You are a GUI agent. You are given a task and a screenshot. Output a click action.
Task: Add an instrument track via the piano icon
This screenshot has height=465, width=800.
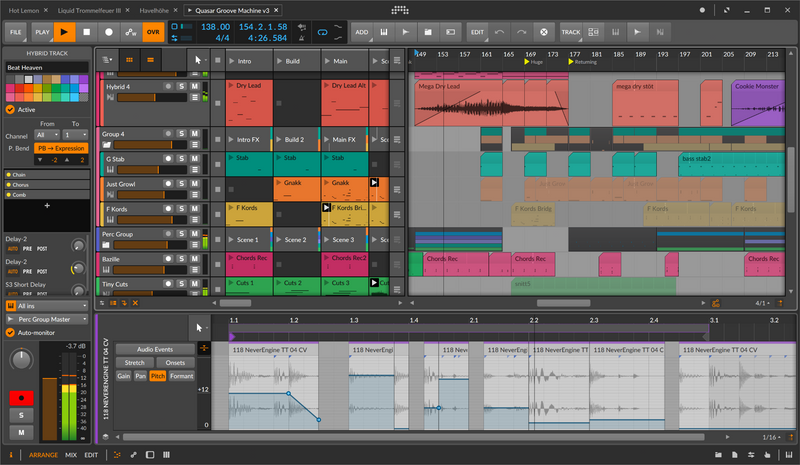pyautogui.click(x=384, y=32)
